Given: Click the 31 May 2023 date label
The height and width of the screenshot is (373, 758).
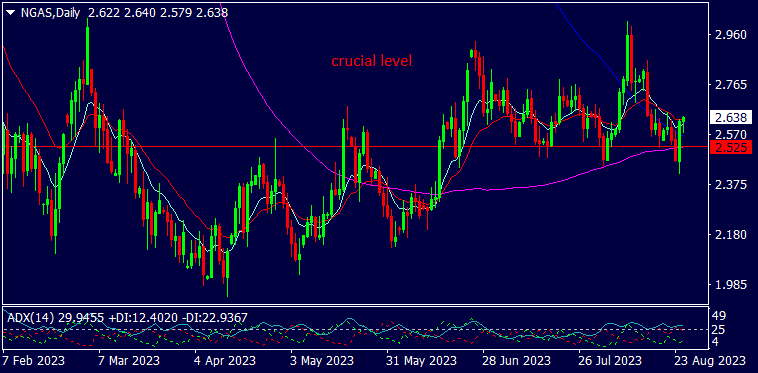Looking at the screenshot, I should pyautogui.click(x=421, y=360).
